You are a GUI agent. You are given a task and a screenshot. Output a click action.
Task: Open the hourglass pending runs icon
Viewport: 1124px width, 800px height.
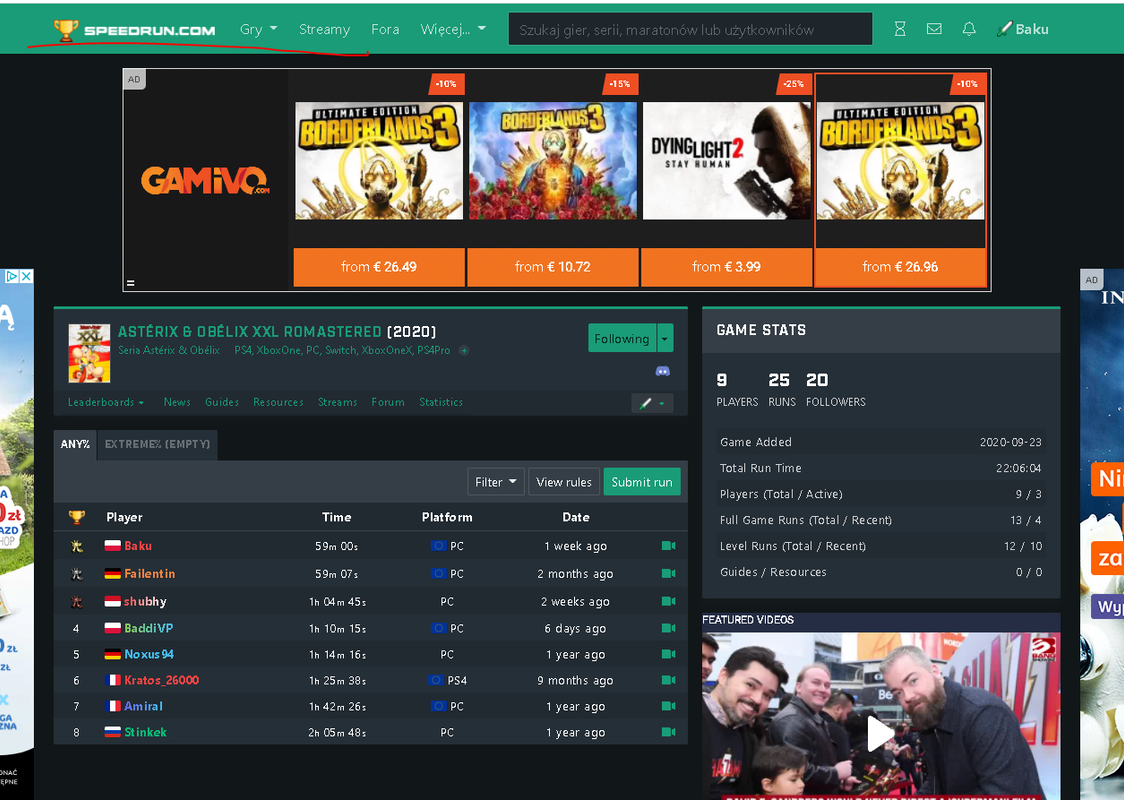pyautogui.click(x=900, y=29)
